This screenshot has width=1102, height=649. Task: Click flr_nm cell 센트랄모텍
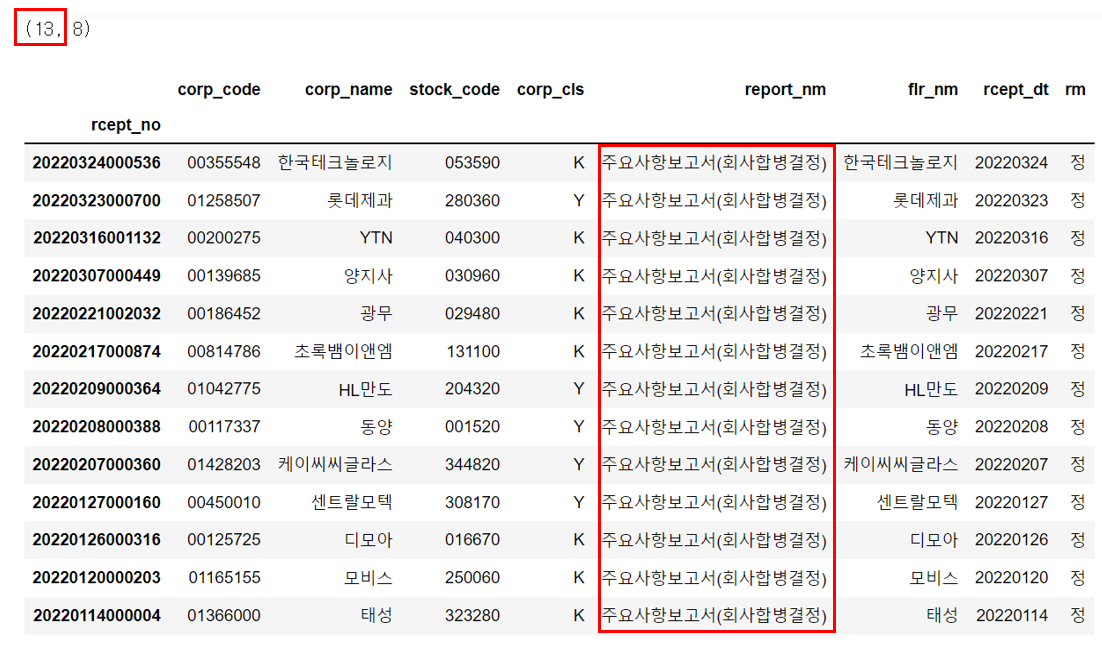(917, 503)
